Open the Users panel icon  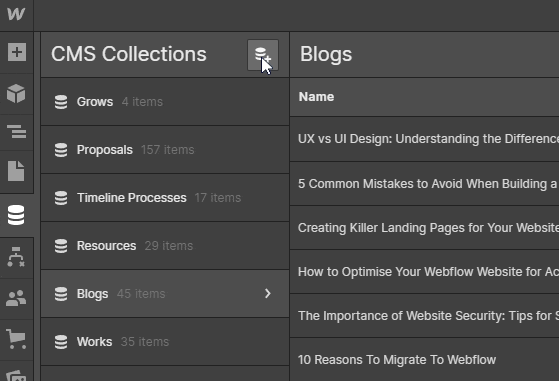pos(16,298)
